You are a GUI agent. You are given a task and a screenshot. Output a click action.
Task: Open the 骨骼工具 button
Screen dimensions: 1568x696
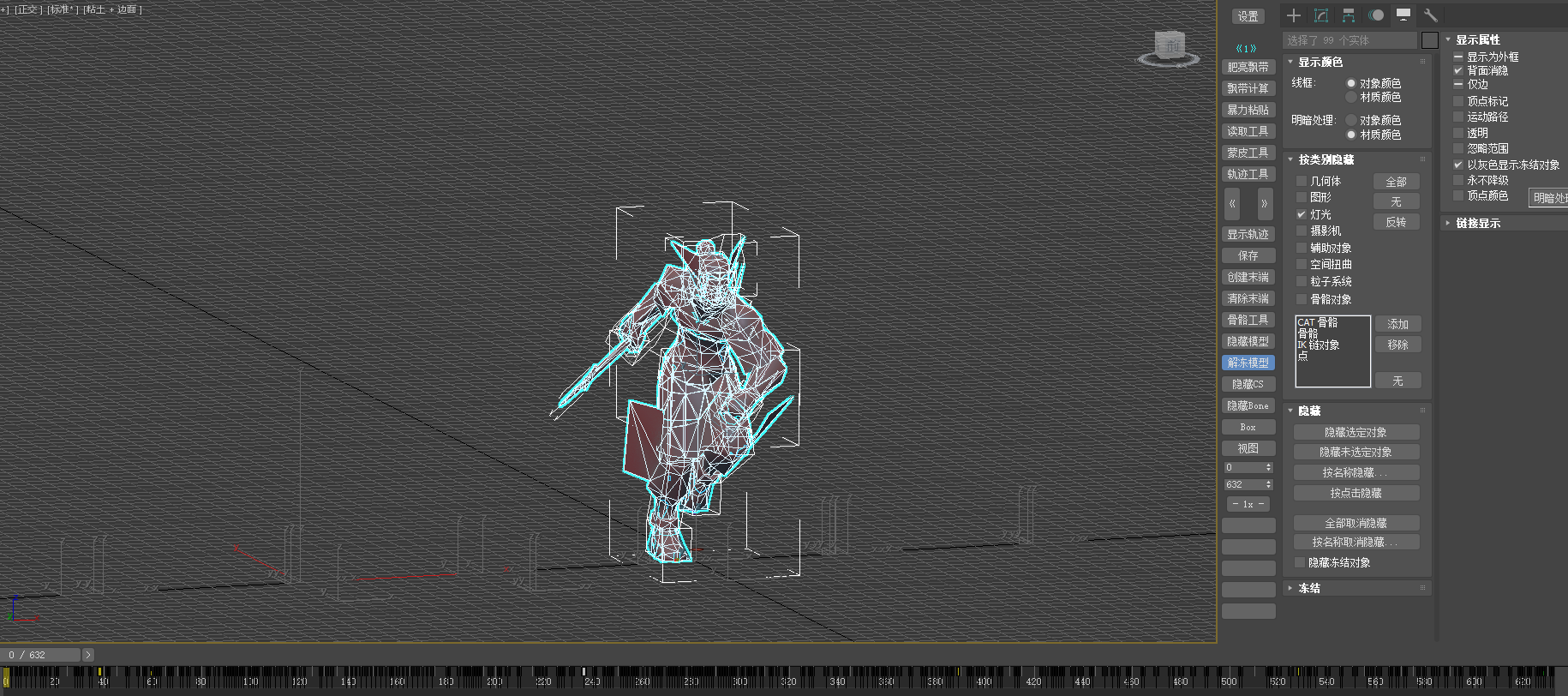click(x=1248, y=320)
